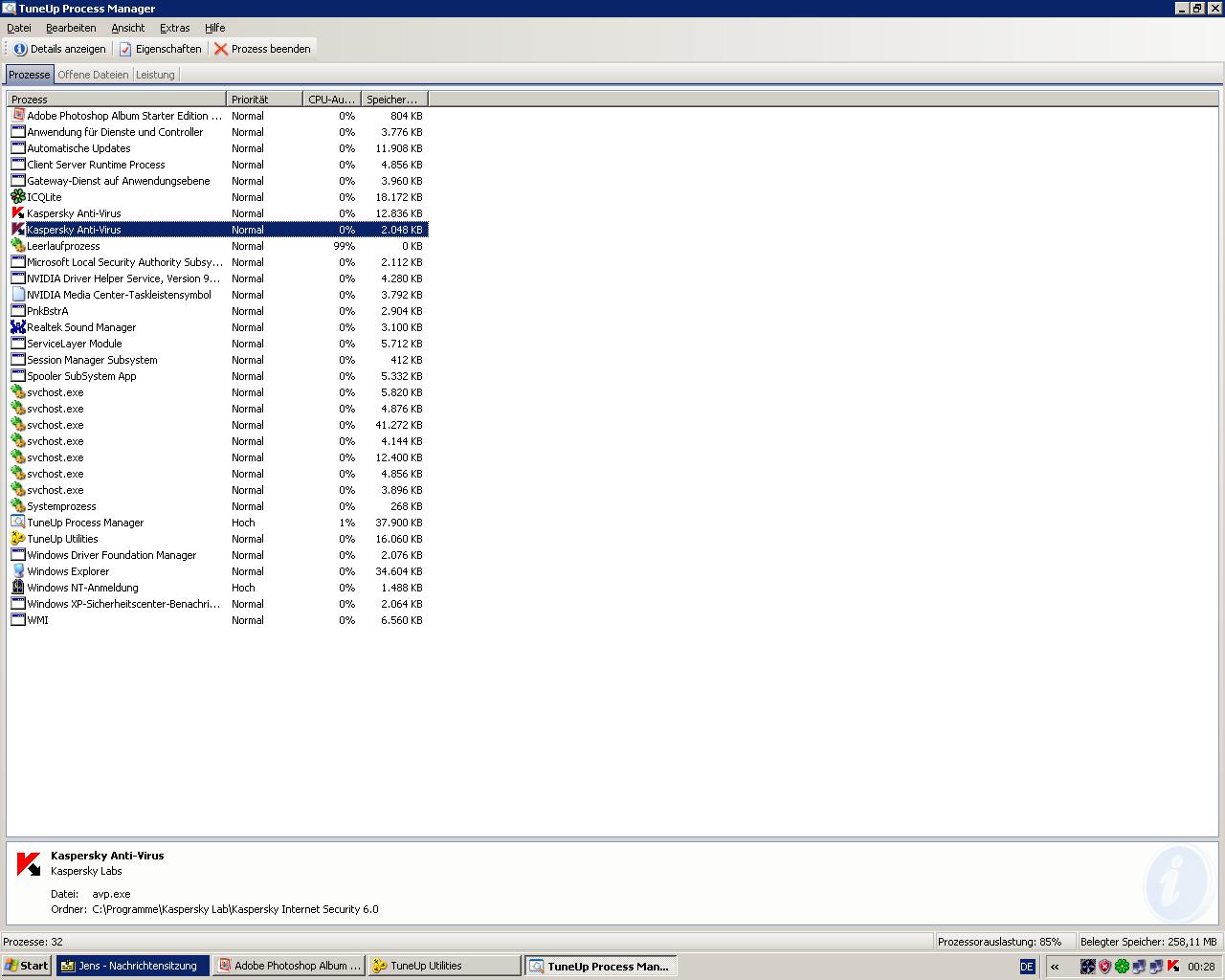Select the ServiceLayer Module row
Viewport: 1225px width, 980px height.
(x=218, y=344)
